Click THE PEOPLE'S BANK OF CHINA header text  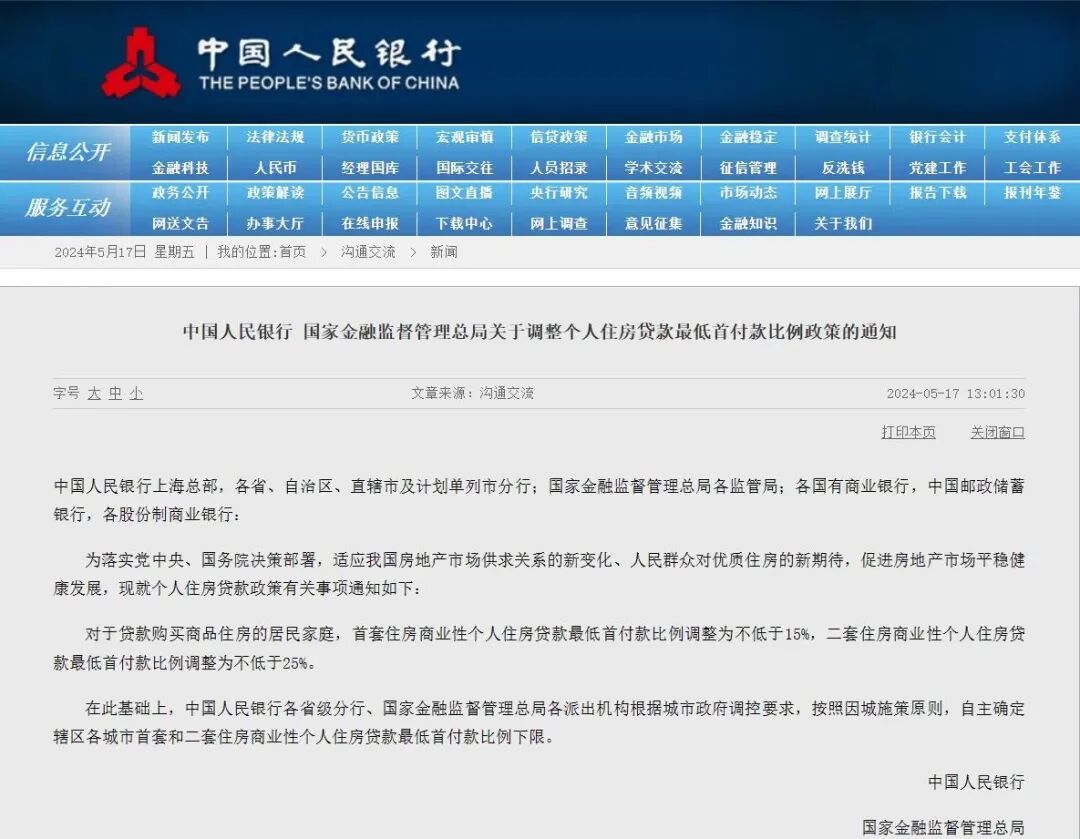pos(329,83)
